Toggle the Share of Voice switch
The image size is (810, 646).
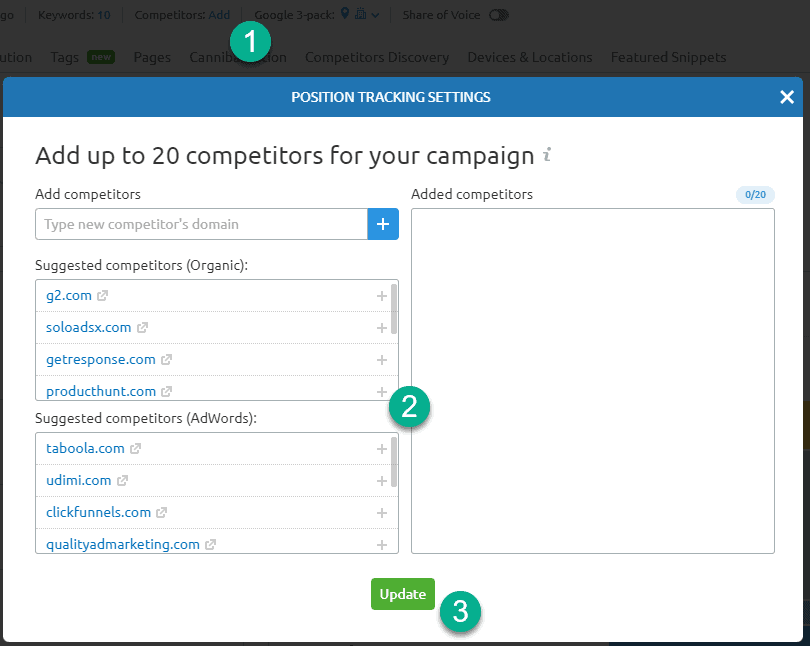coord(499,15)
